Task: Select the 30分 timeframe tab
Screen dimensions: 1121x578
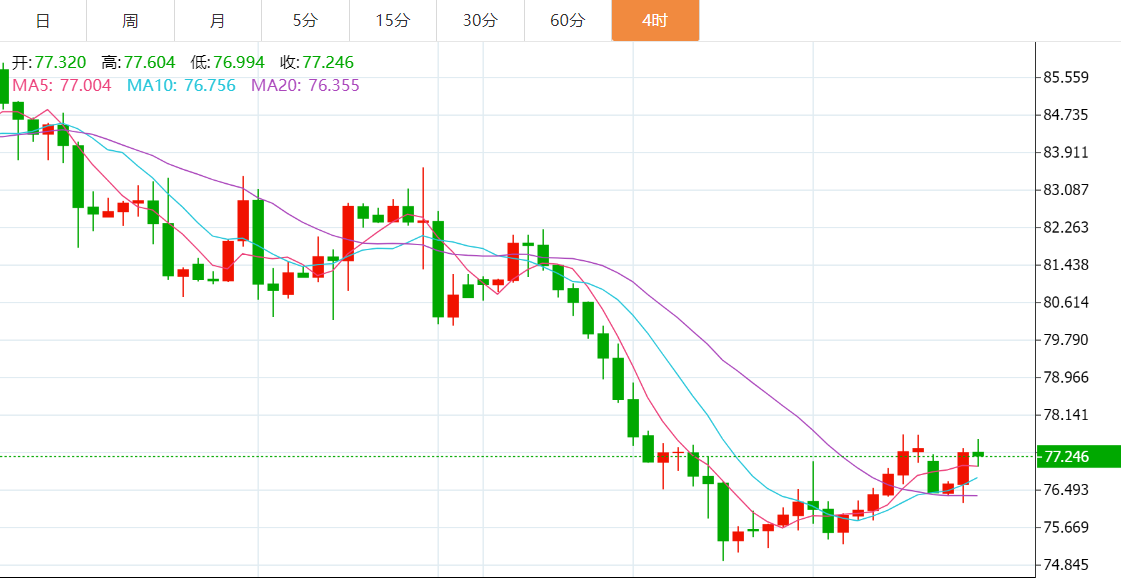Action: pos(480,21)
